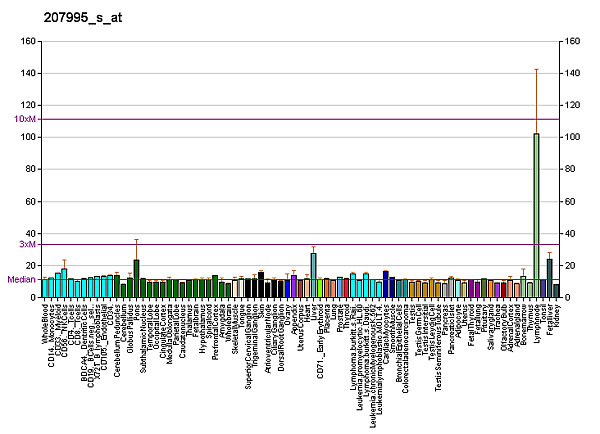Click the 10xM threshold label

tap(25, 119)
